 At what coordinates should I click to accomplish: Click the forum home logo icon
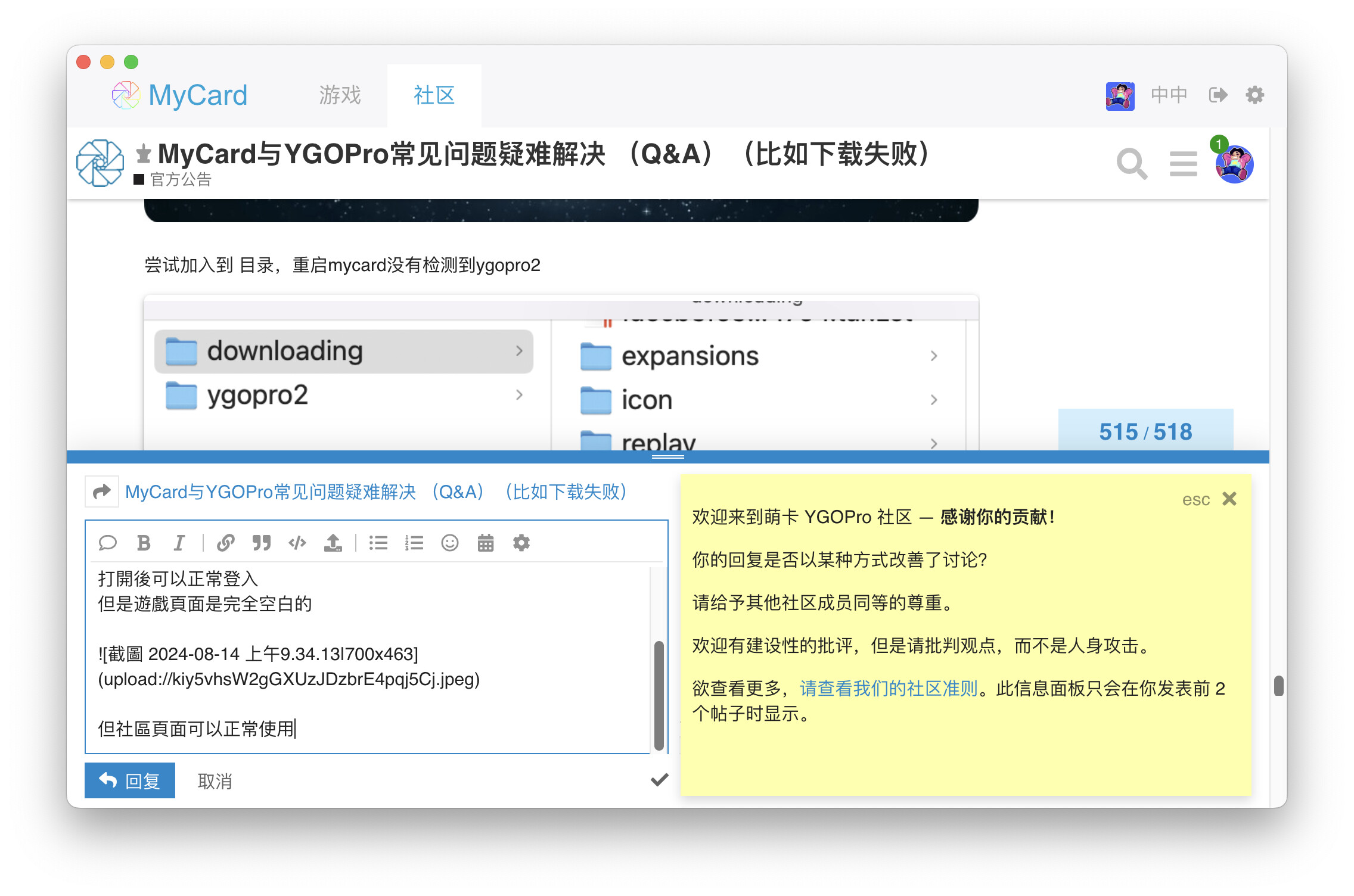coord(100,163)
